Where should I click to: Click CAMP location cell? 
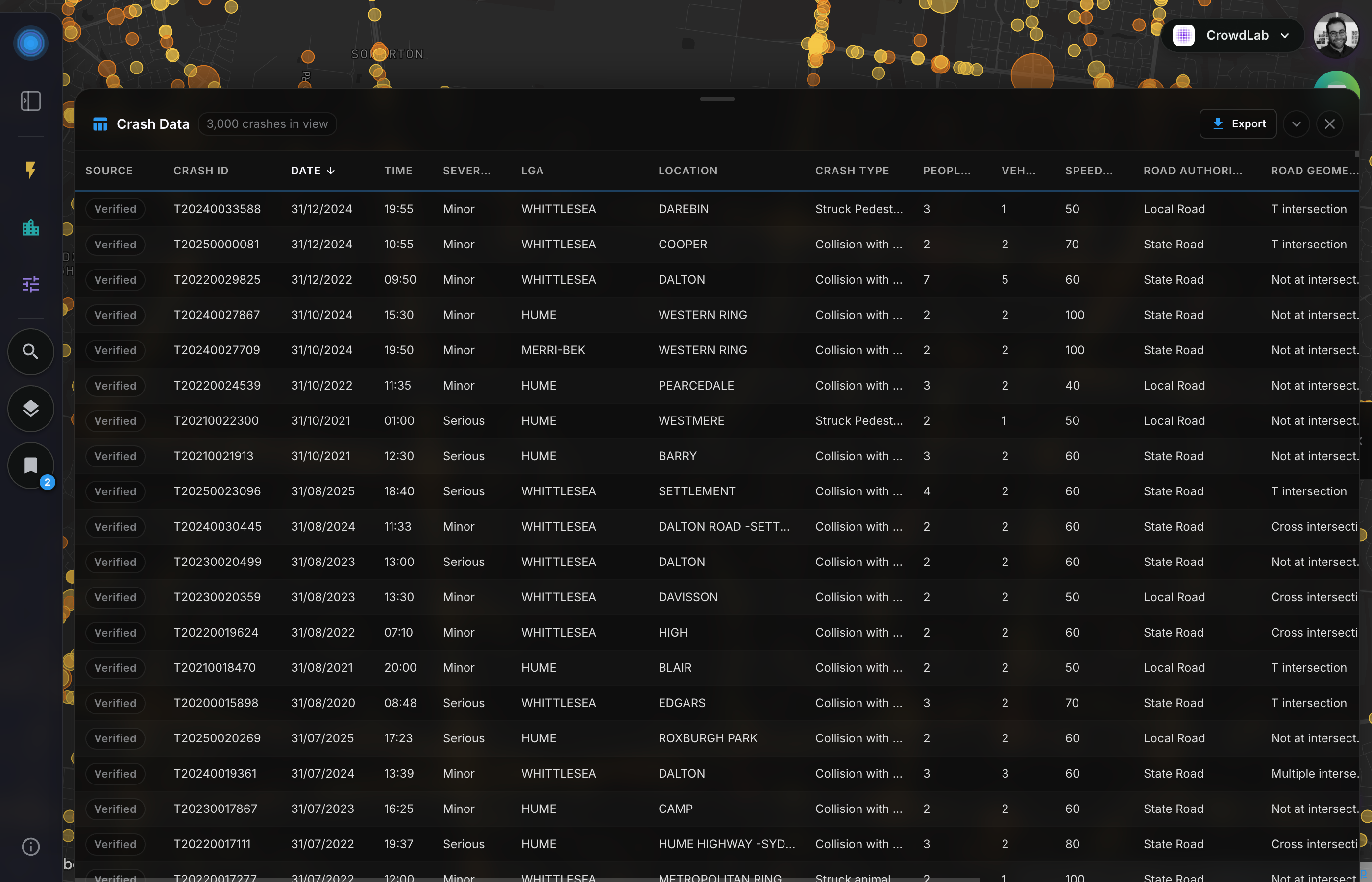(x=676, y=808)
